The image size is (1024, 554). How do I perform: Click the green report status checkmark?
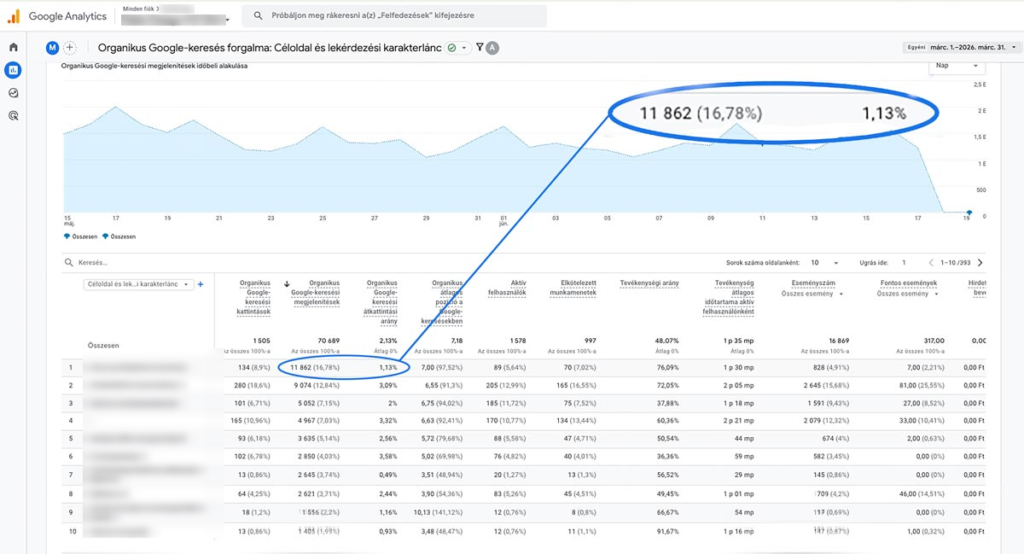click(452, 48)
